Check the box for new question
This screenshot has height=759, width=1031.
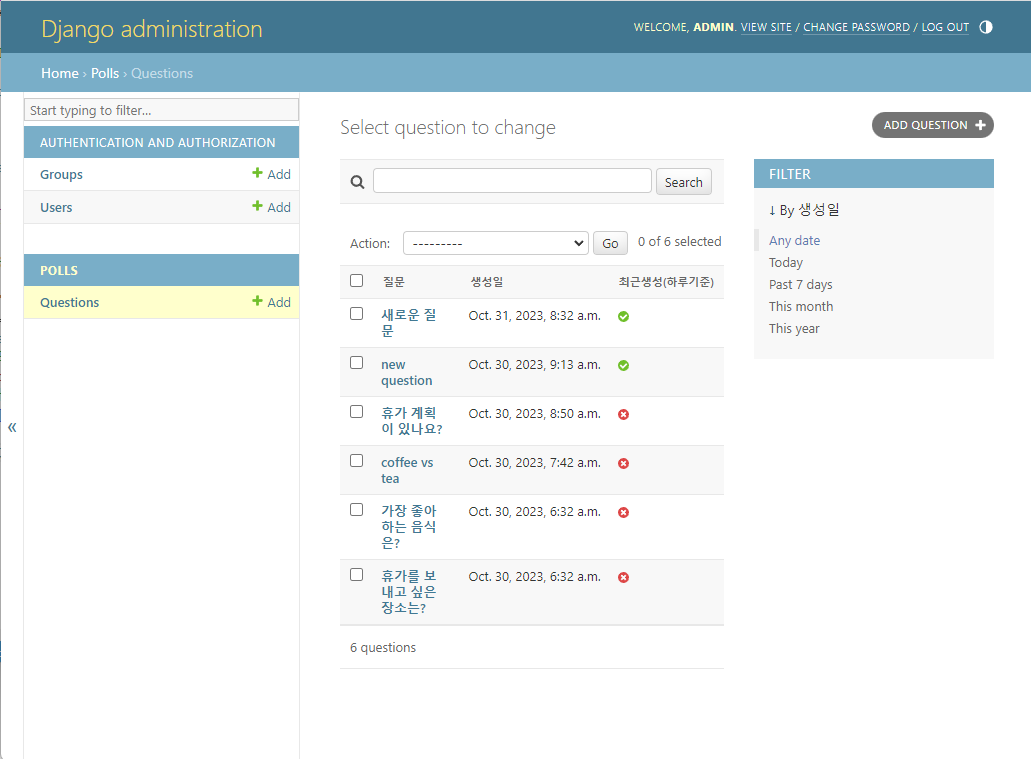coord(356,362)
